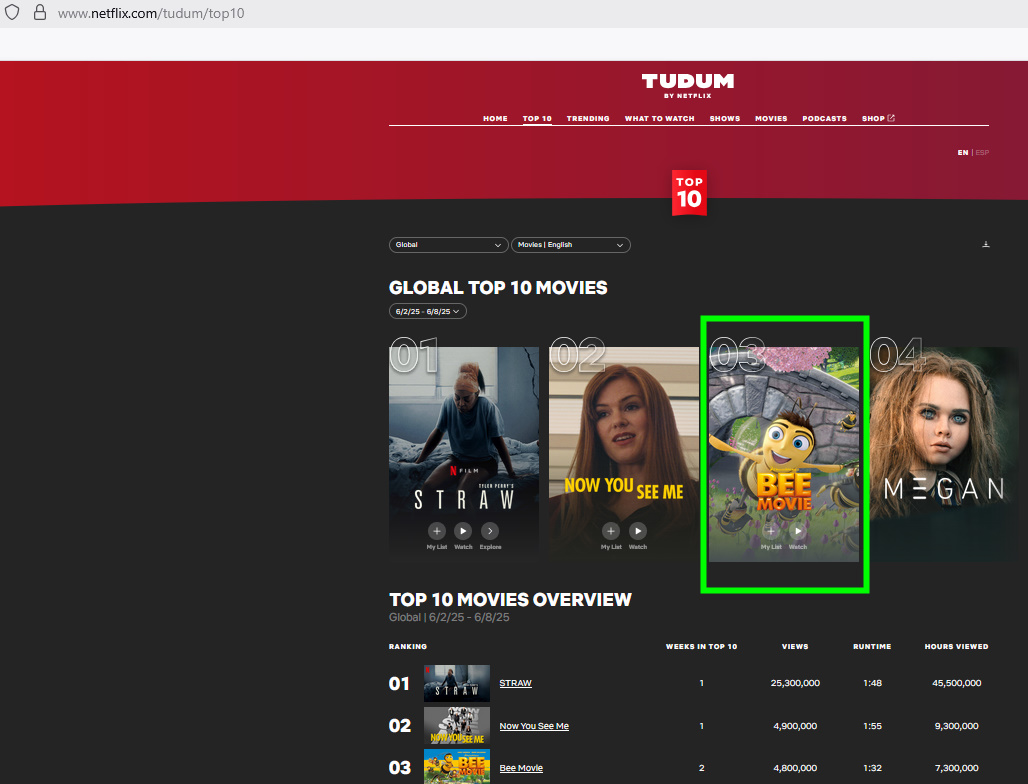
Task: Click Straw runtime 1:48
Action: [873, 683]
